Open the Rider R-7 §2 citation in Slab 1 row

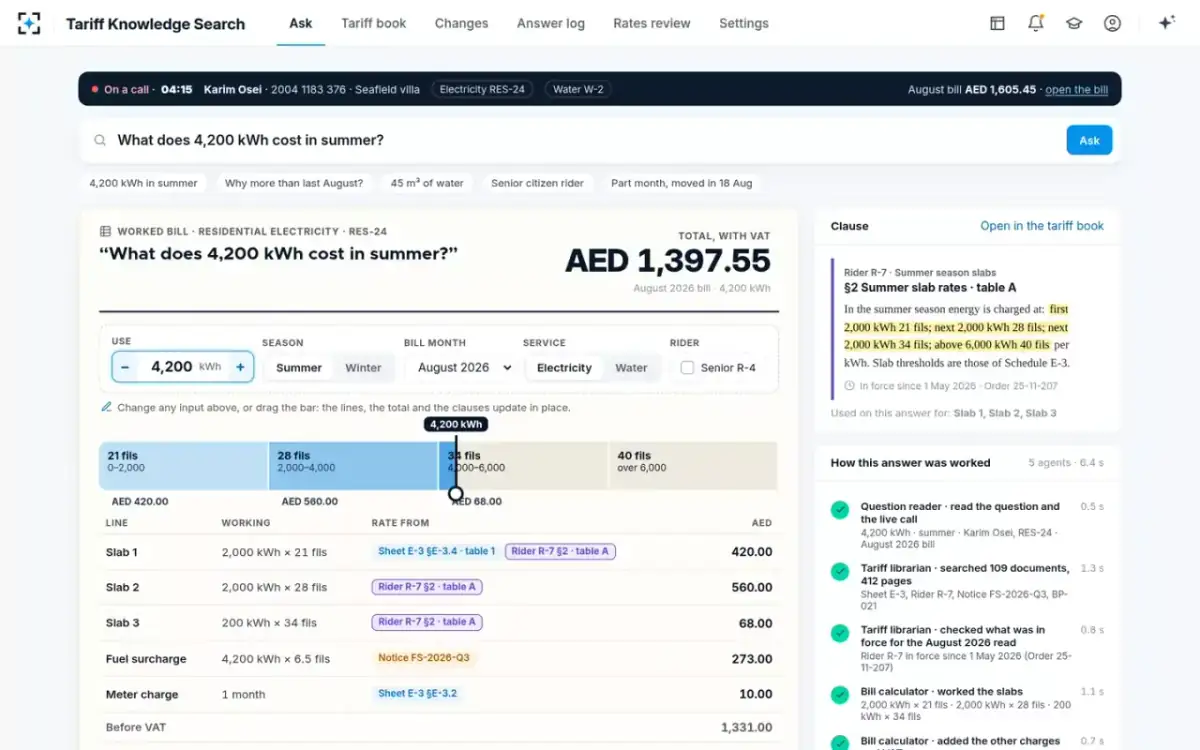click(561, 551)
